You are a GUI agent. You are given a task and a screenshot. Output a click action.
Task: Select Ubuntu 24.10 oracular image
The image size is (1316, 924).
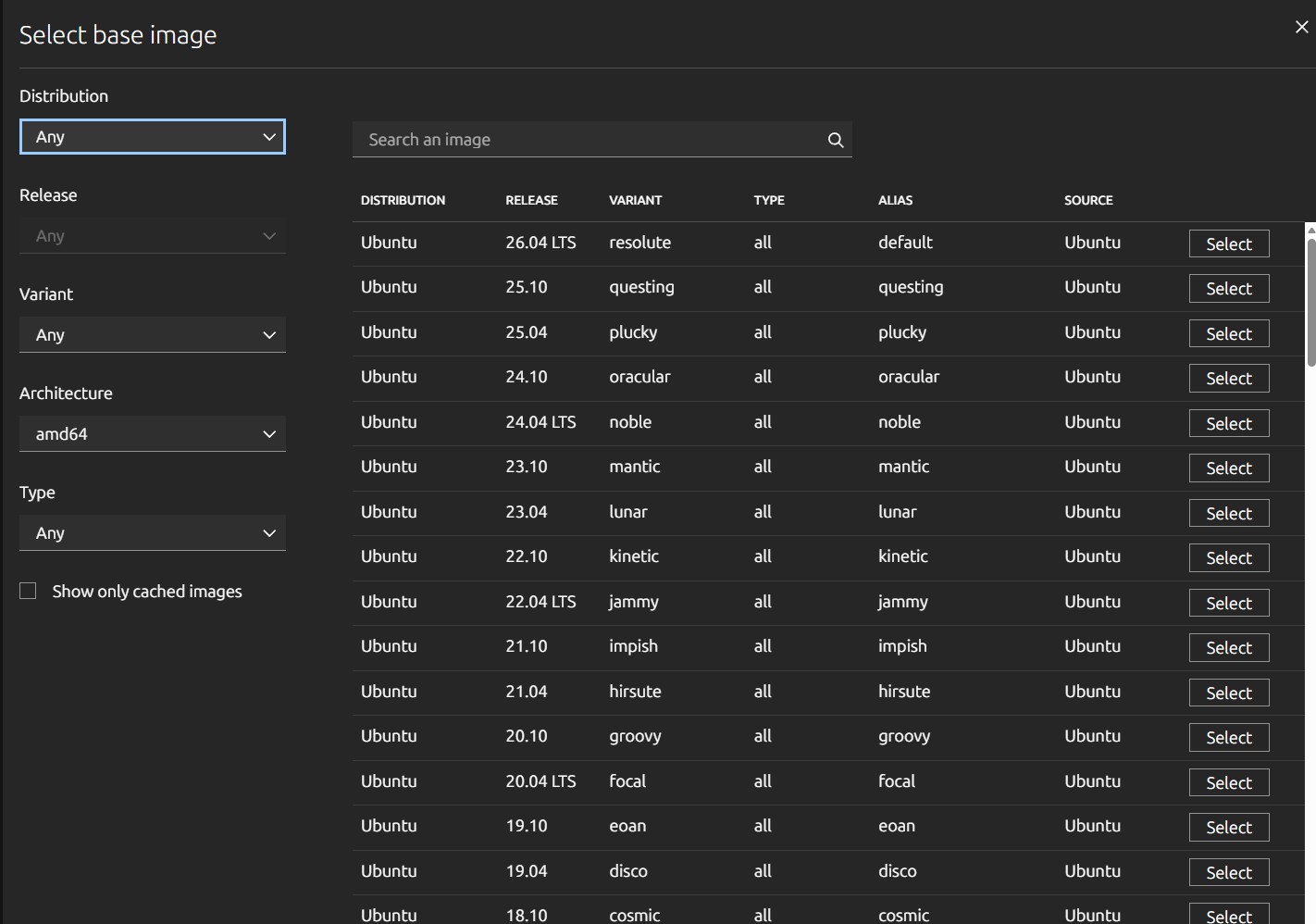1229,379
